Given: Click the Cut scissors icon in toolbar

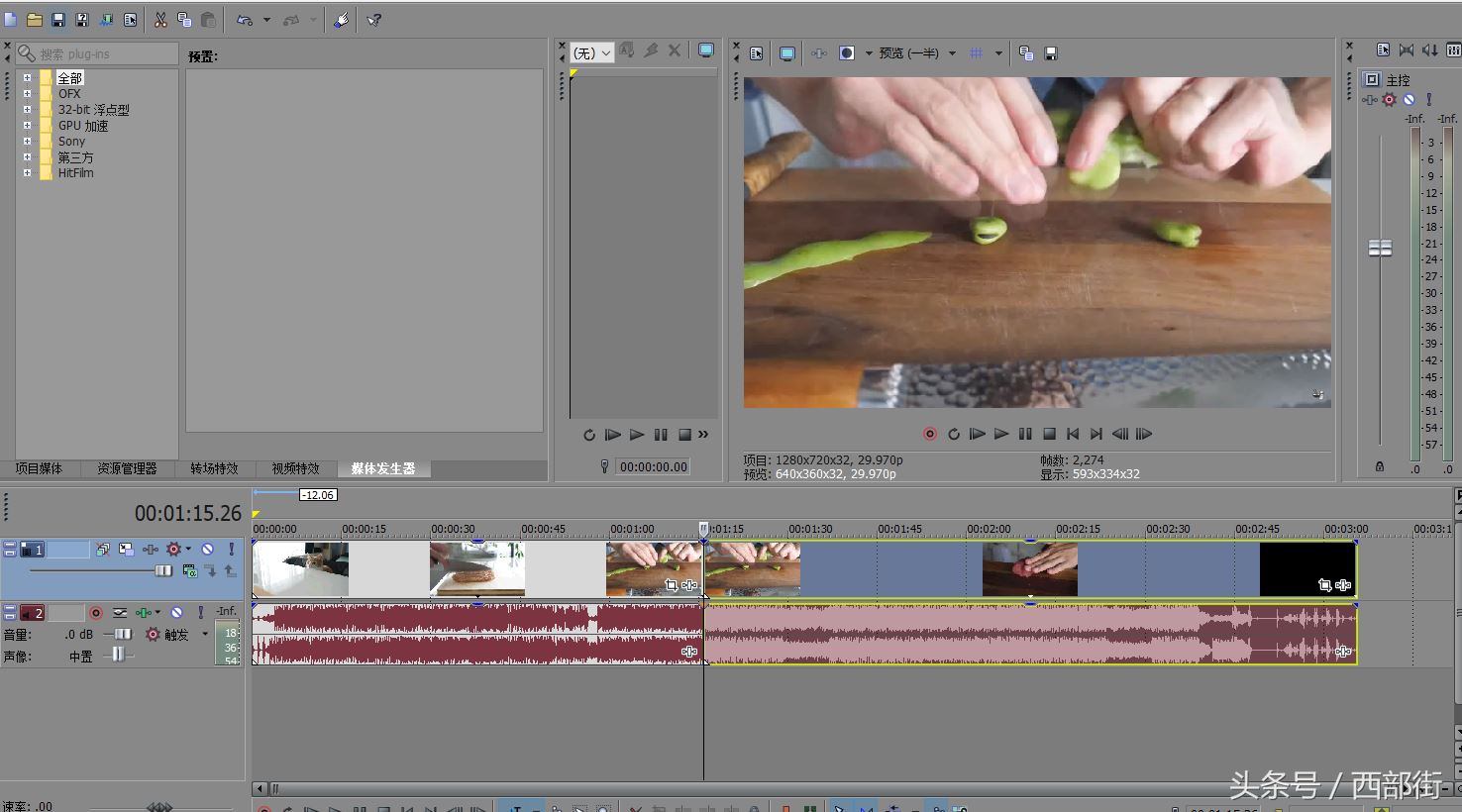Looking at the screenshot, I should click(x=160, y=20).
